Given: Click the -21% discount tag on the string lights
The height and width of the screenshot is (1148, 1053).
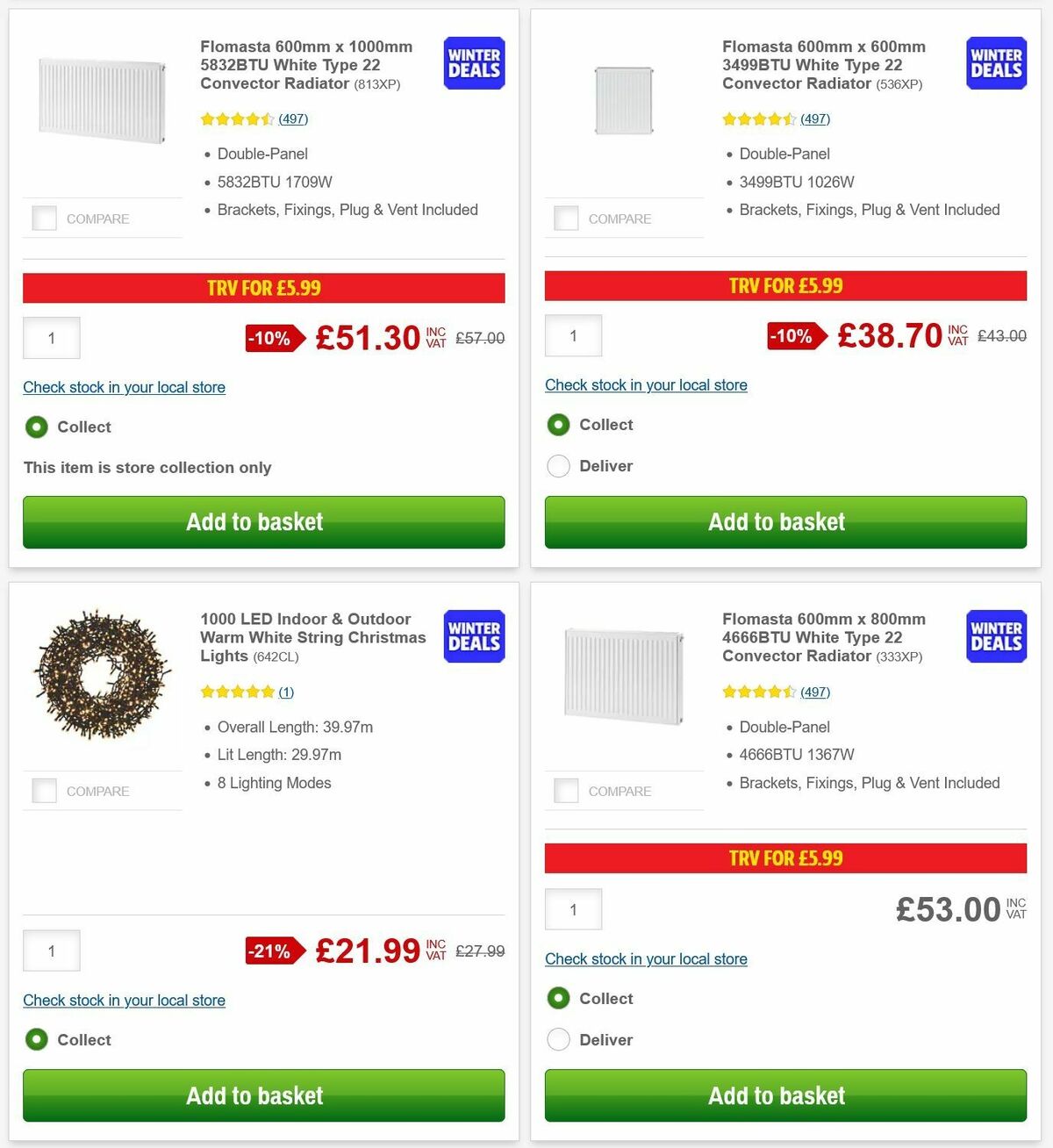Looking at the screenshot, I should 272,951.
